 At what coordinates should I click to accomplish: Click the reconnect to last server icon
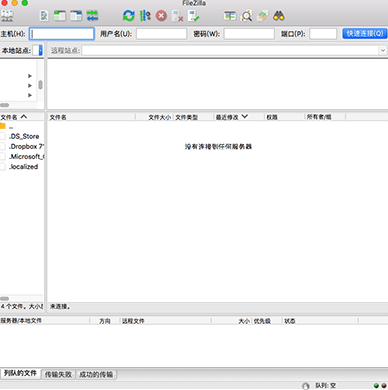pos(193,16)
